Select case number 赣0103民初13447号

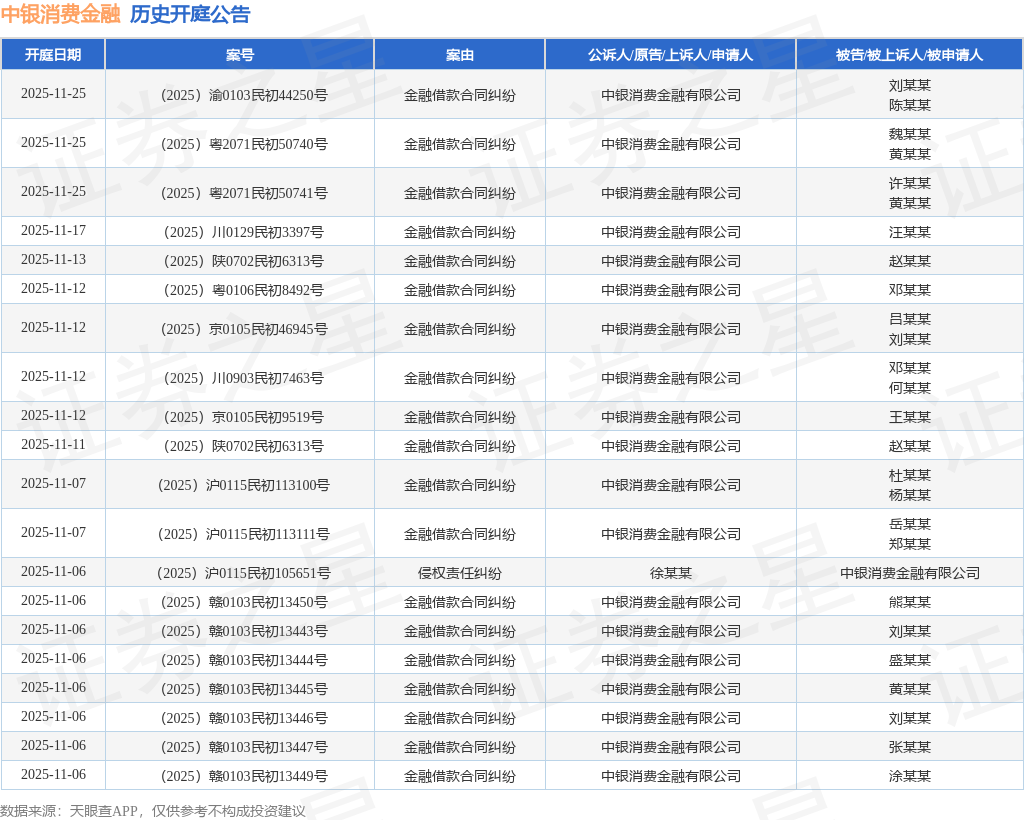(244, 747)
